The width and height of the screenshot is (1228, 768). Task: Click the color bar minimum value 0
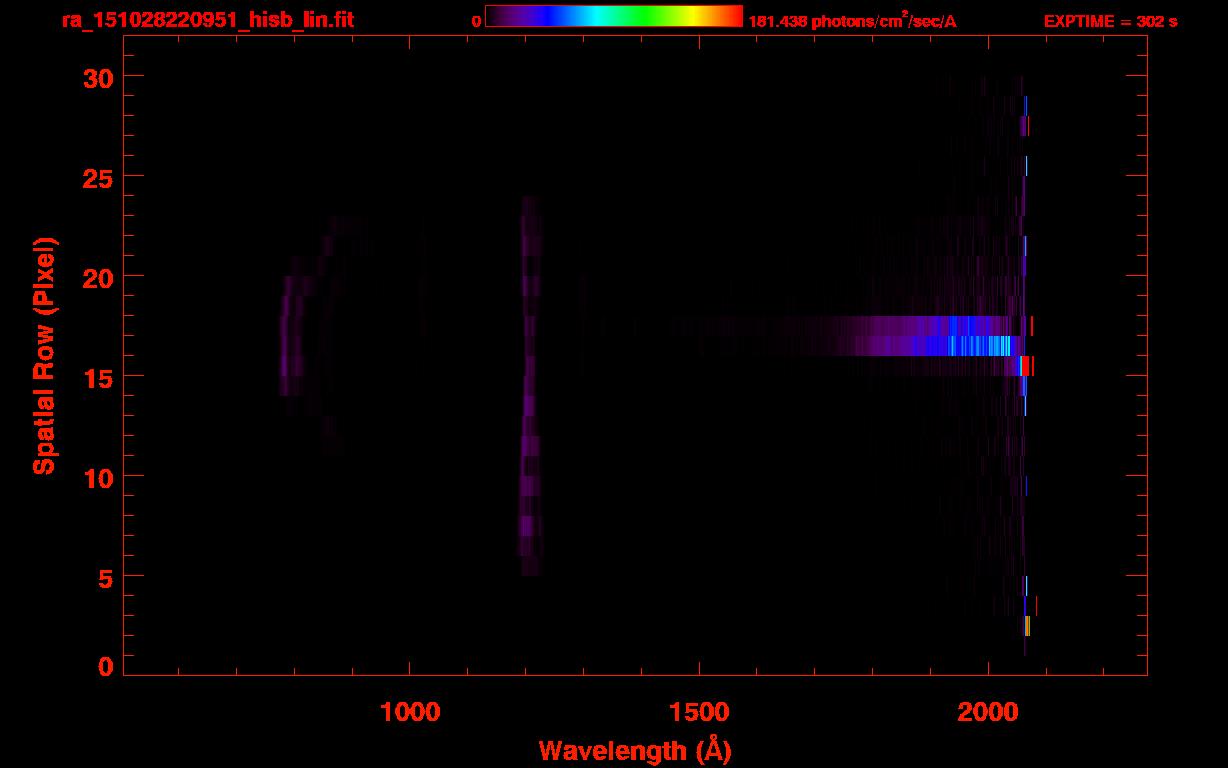coord(476,21)
